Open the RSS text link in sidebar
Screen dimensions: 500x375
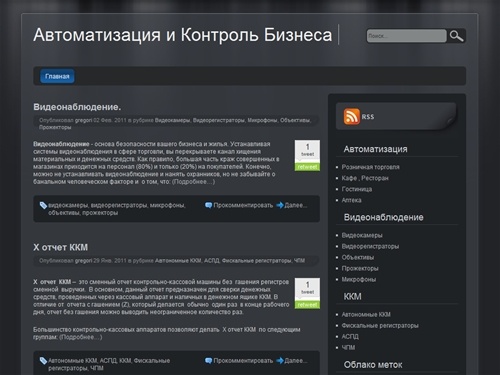[368, 117]
